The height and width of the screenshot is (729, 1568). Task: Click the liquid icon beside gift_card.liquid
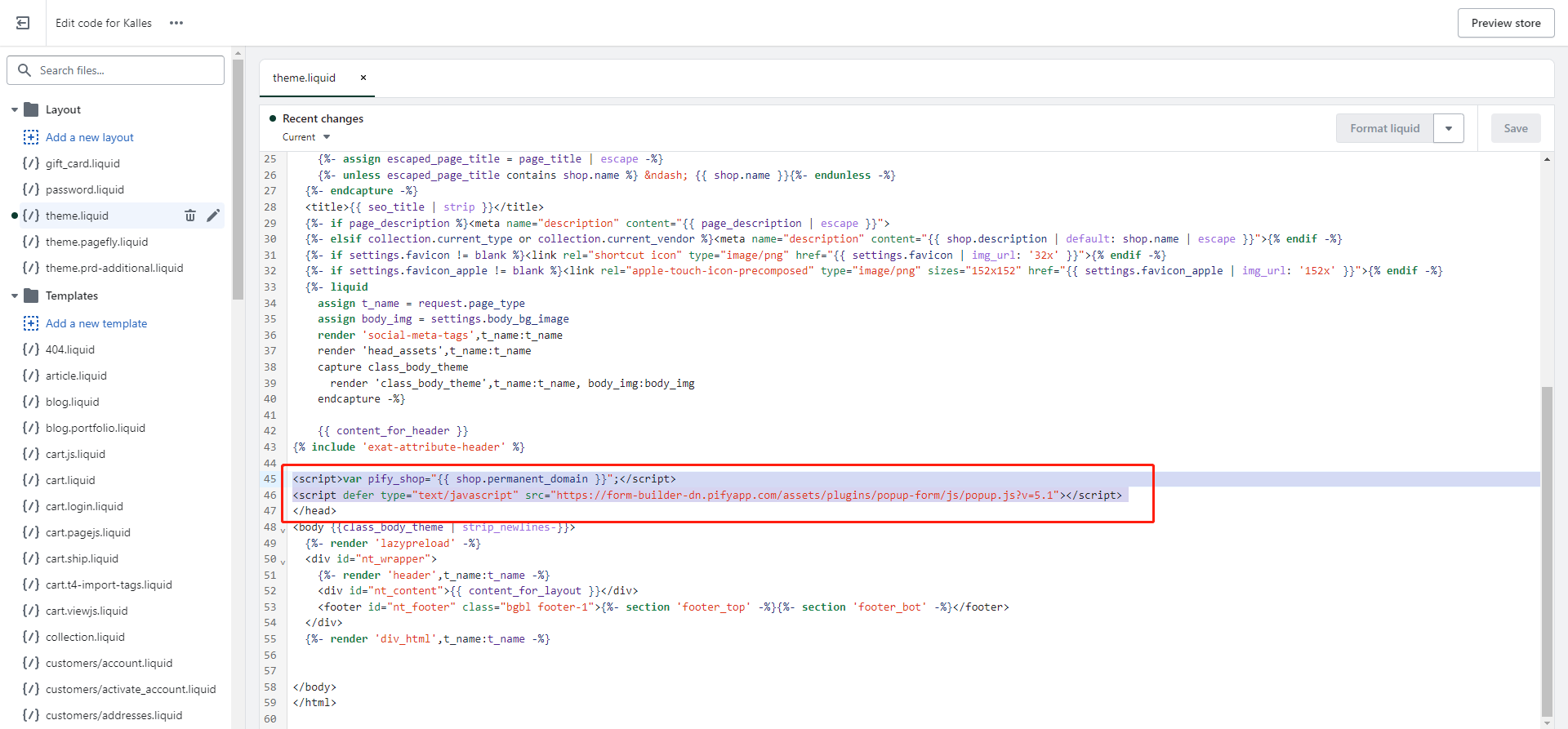coord(31,163)
